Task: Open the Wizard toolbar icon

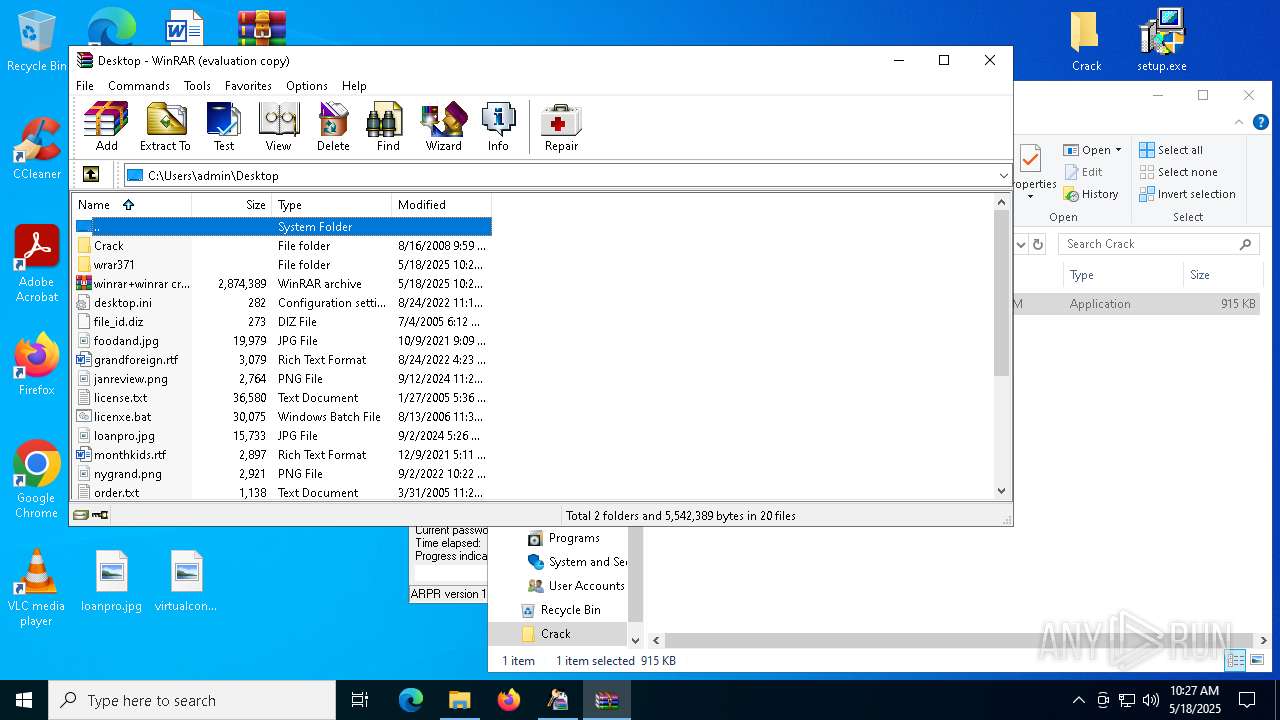Action: click(x=443, y=127)
